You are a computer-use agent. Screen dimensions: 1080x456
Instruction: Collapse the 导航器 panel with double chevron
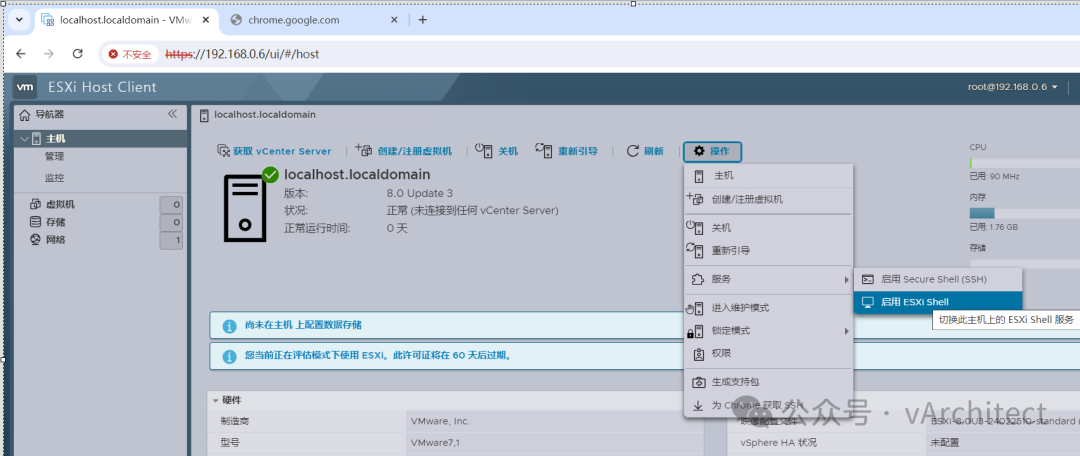[x=173, y=114]
